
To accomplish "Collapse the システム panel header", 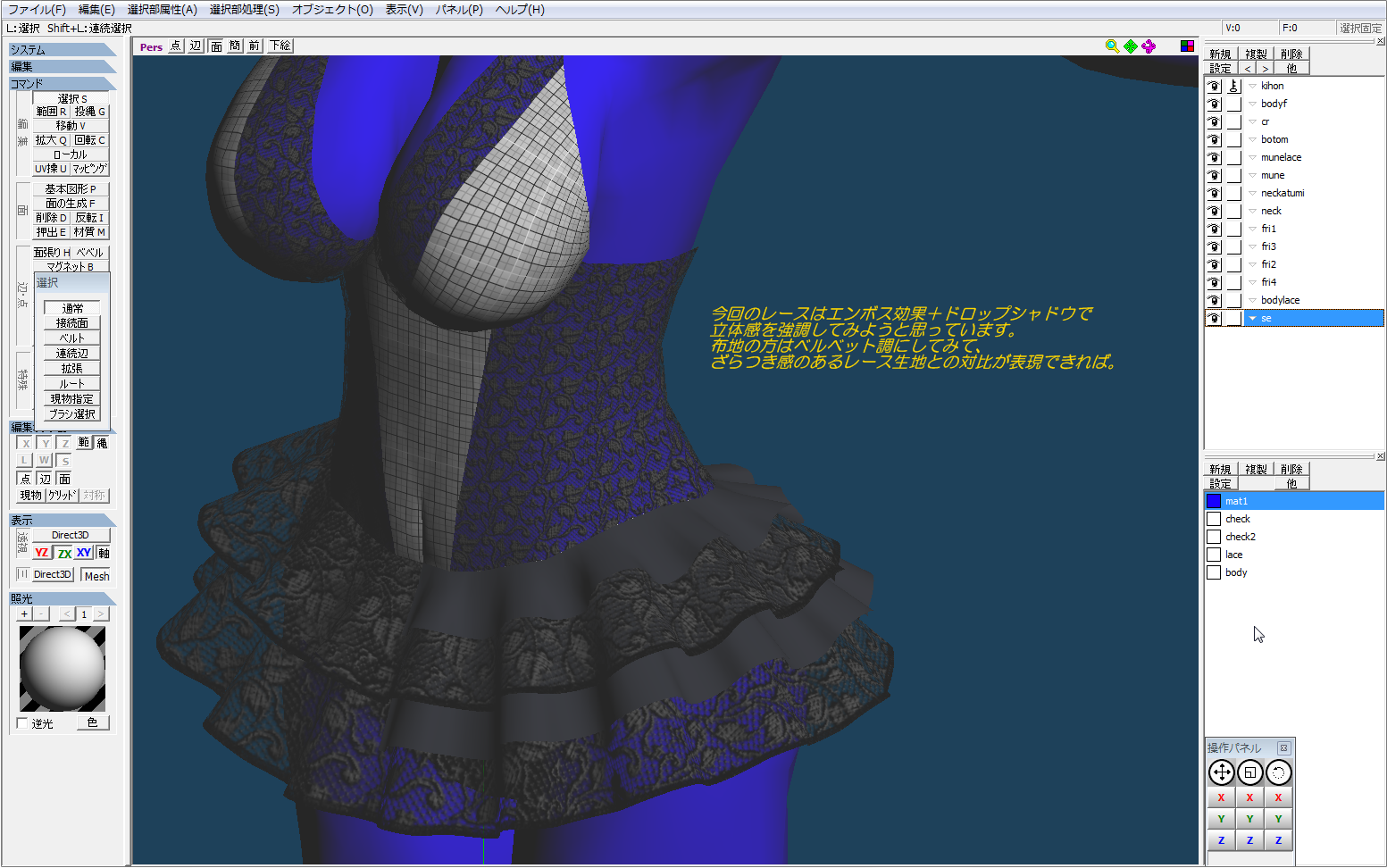I will tap(61, 50).
